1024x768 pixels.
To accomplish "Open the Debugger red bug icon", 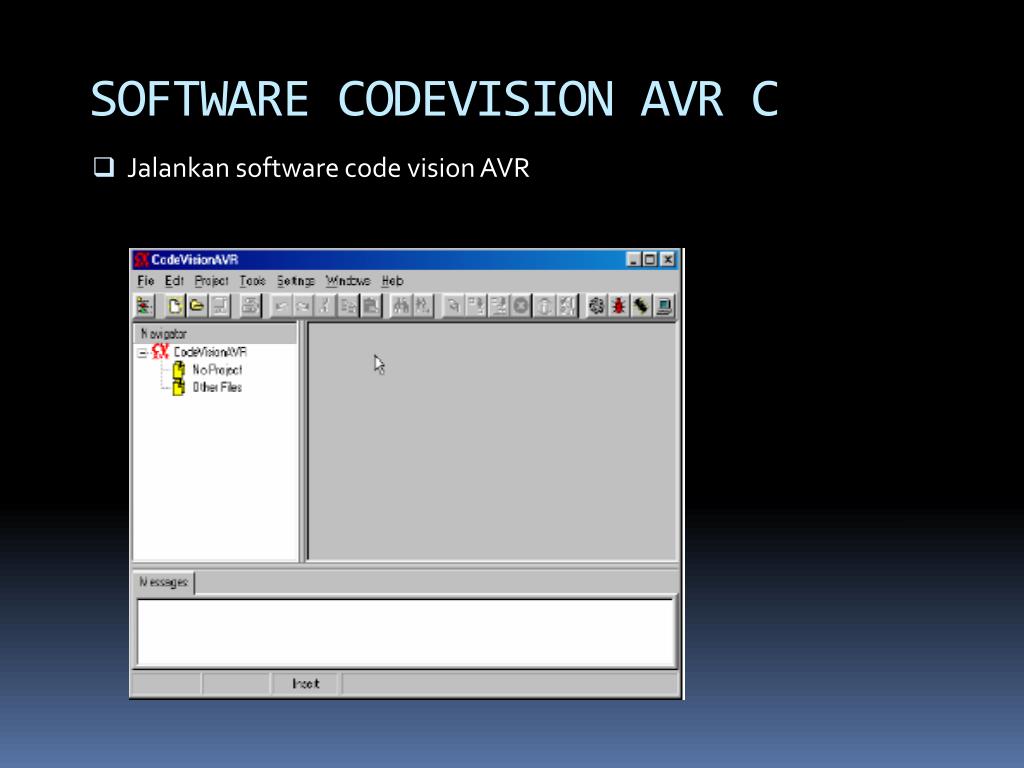I will 618,306.
